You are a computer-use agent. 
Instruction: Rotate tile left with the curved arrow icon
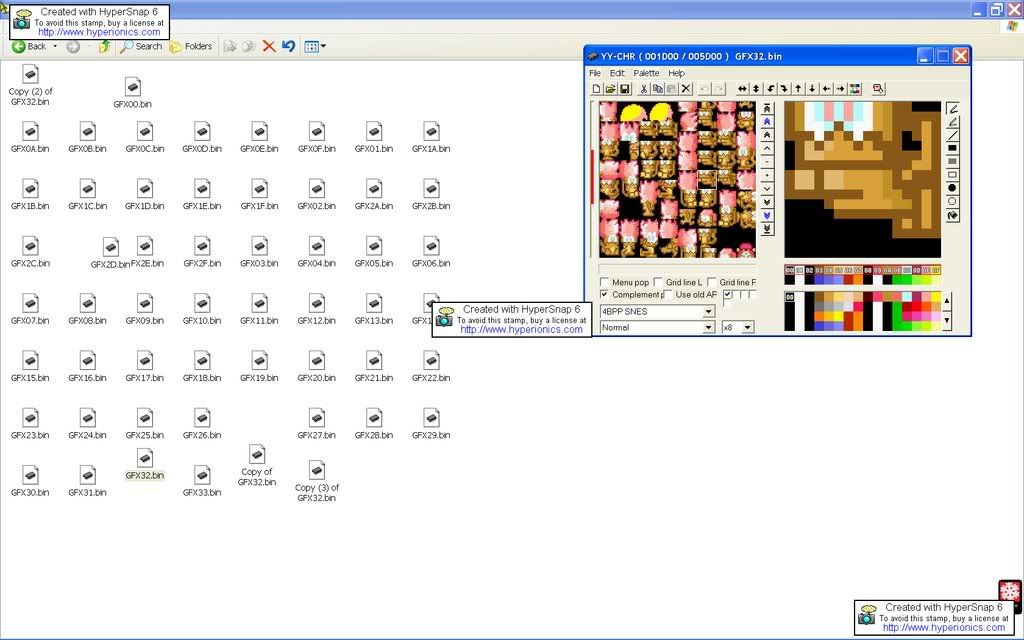pos(771,89)
